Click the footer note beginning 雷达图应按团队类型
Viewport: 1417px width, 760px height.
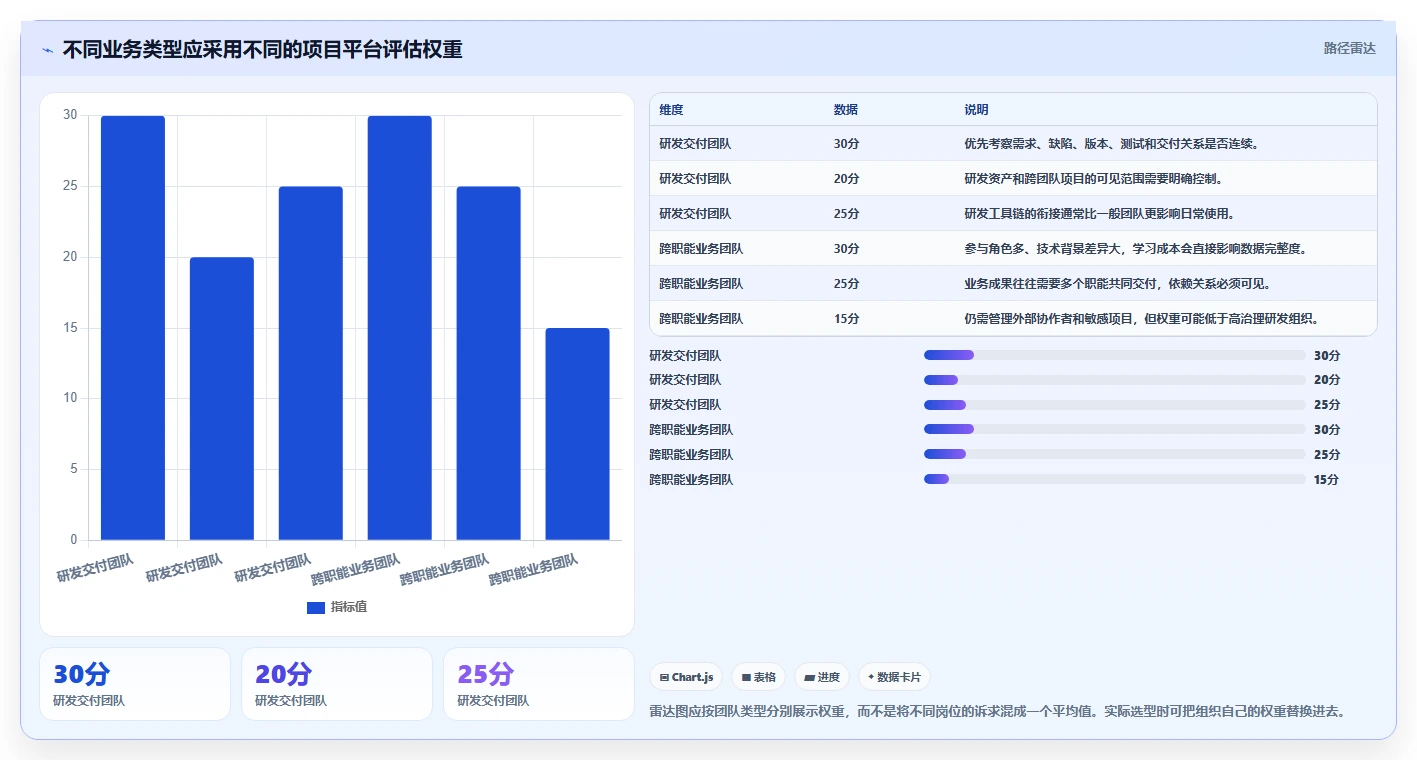998,712
